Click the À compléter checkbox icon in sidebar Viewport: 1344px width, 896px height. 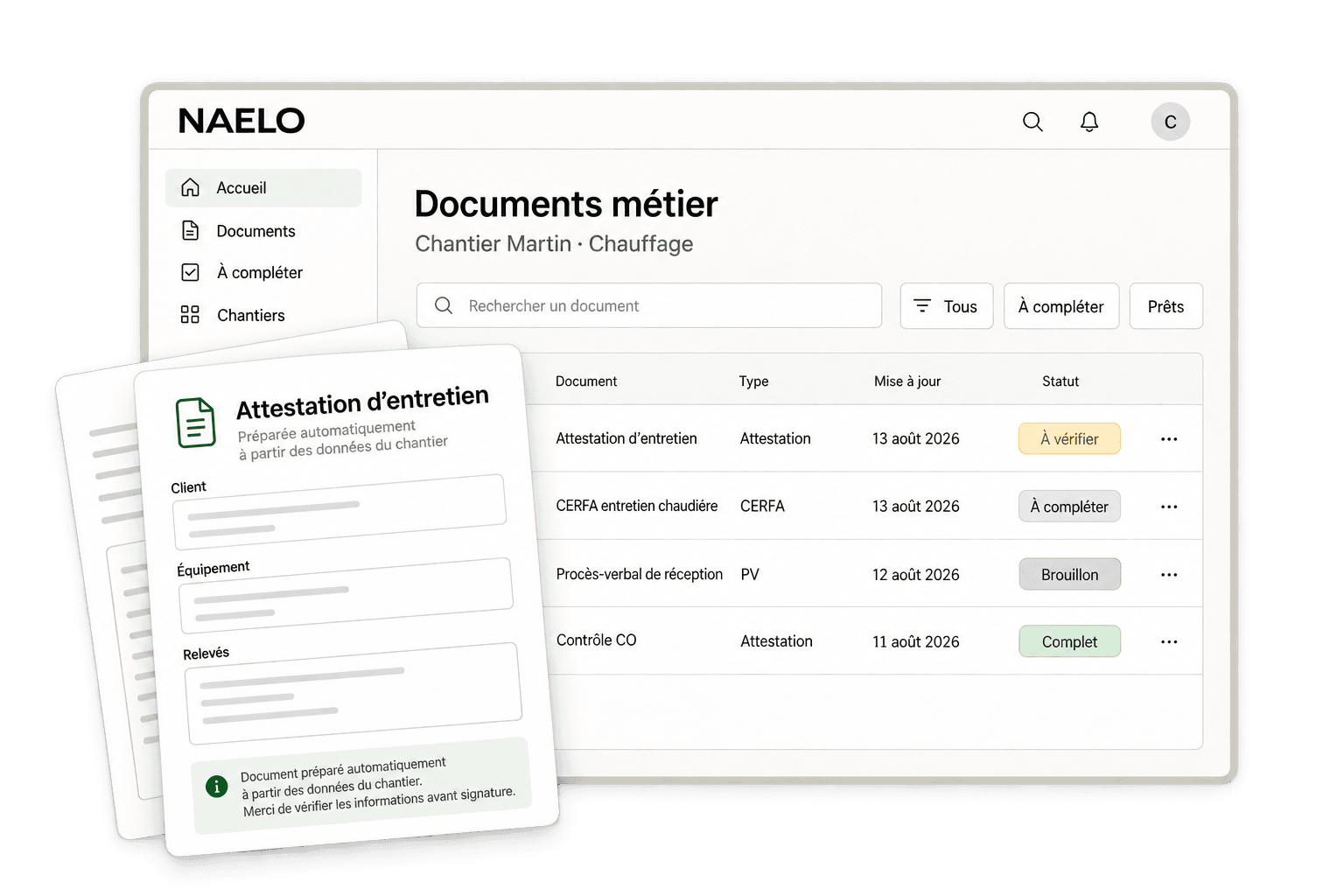pyautogui.click(x=190, y=272)
